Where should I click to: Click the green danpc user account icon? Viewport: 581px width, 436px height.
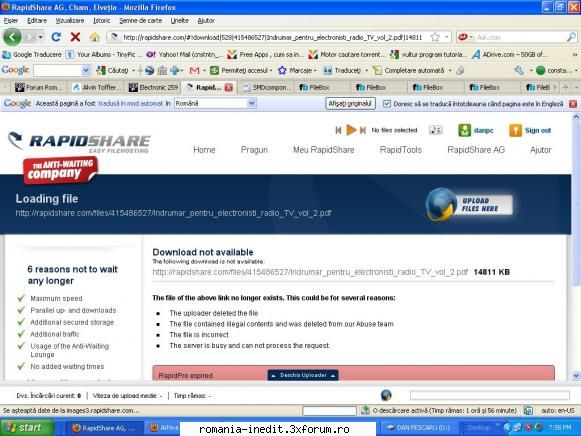(x=464, y=130)
